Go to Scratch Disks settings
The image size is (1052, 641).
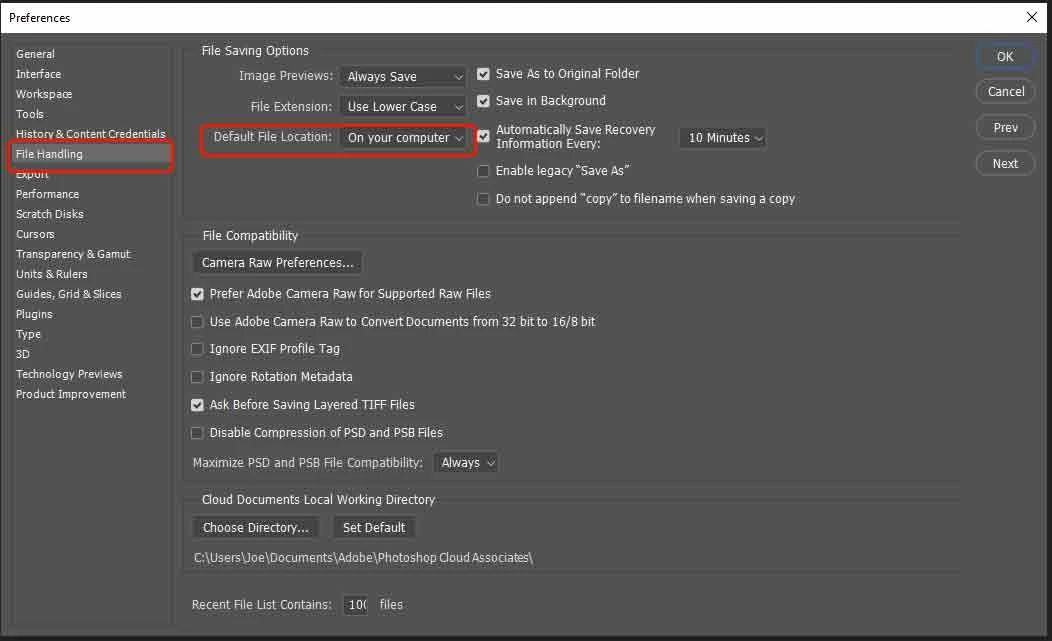pyautogui.click(x=50, y=214)
